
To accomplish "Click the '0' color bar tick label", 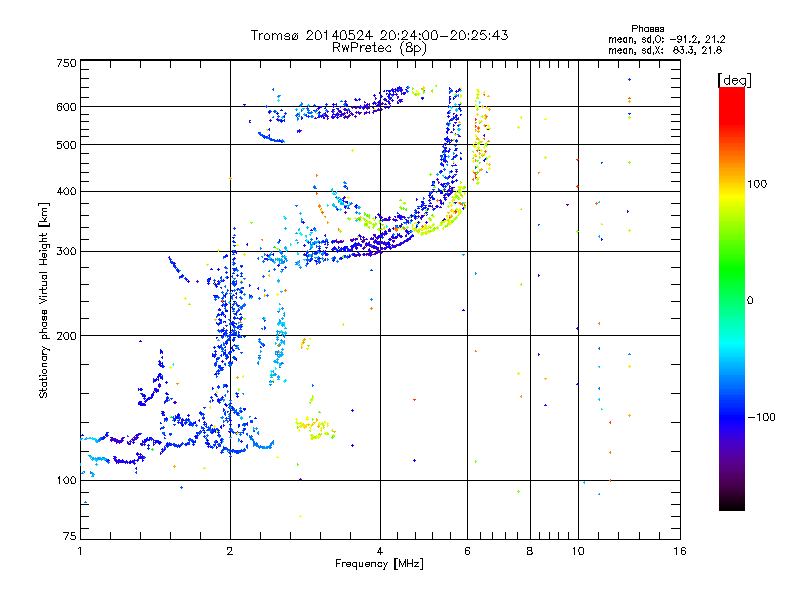I will coord(750,301).
